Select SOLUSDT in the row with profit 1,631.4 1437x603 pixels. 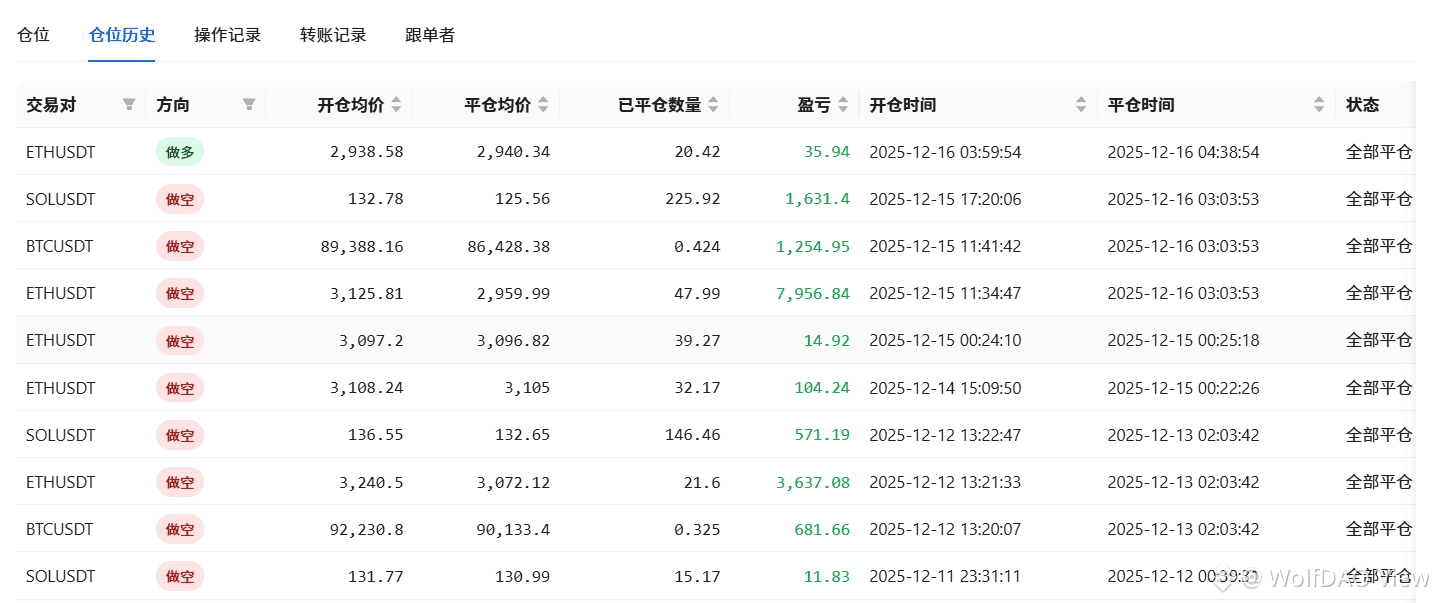pyautogui.click(x=61, y=199)
